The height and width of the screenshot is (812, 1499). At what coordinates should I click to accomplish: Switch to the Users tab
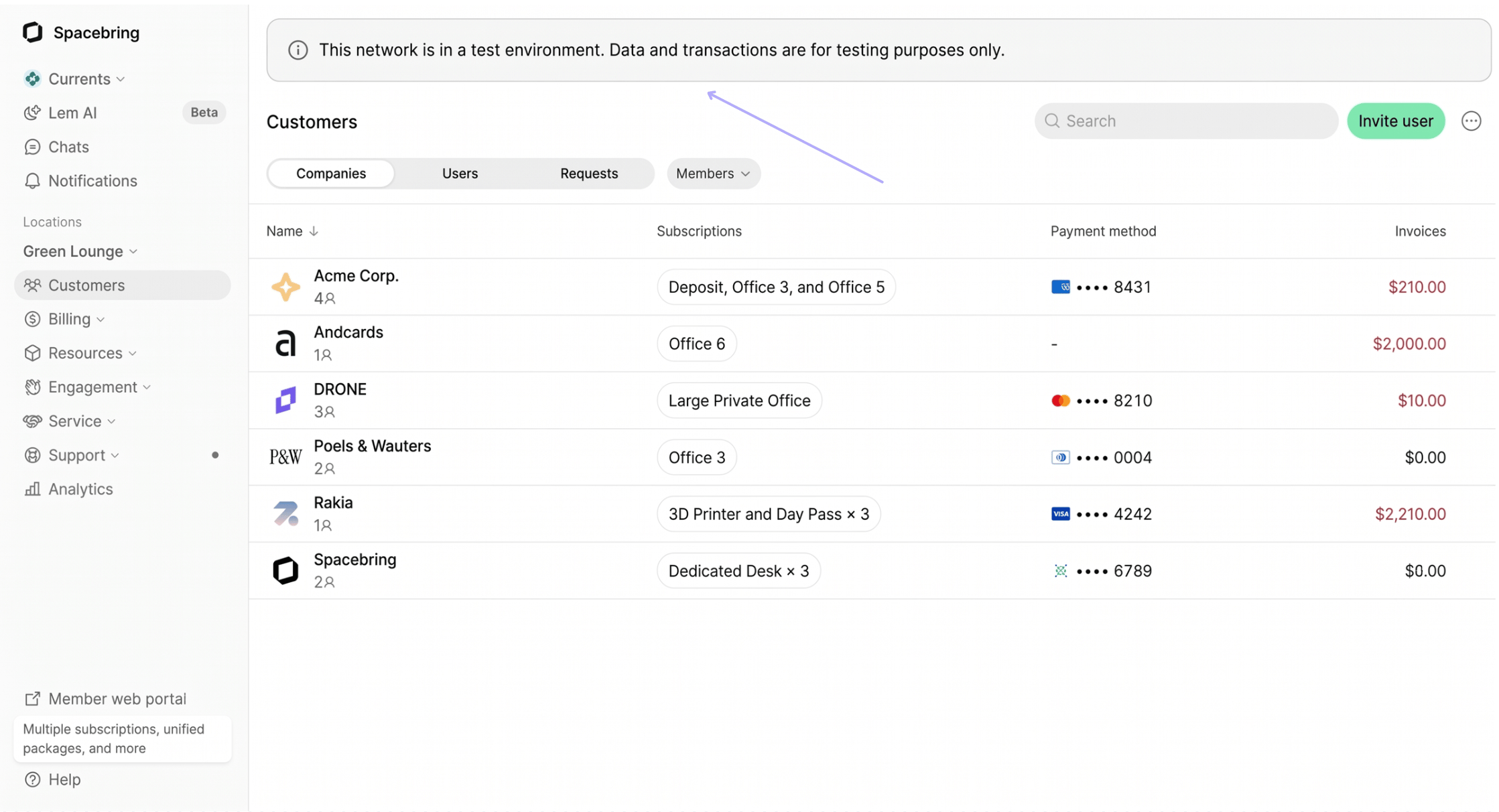[460, 174]
